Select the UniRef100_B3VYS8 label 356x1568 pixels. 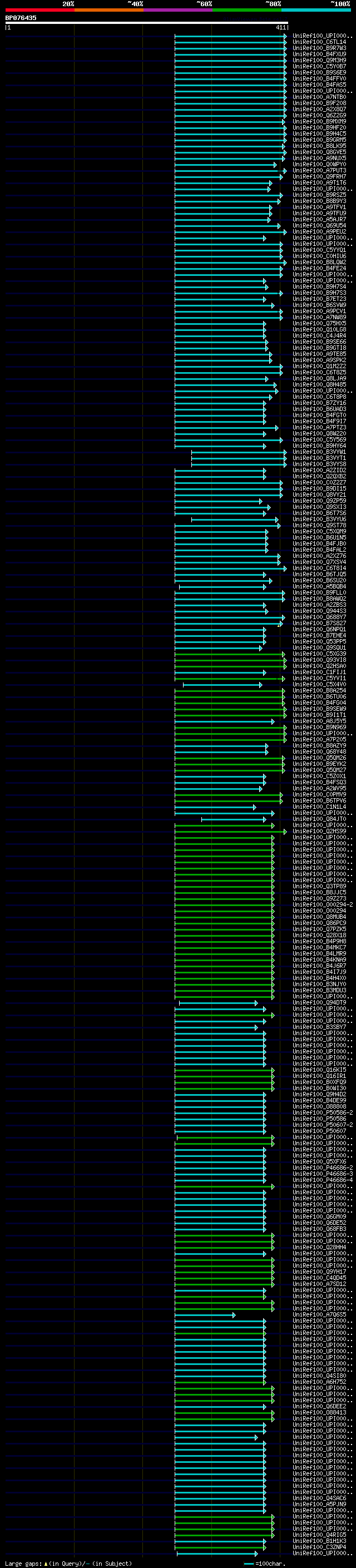(319, 464)
